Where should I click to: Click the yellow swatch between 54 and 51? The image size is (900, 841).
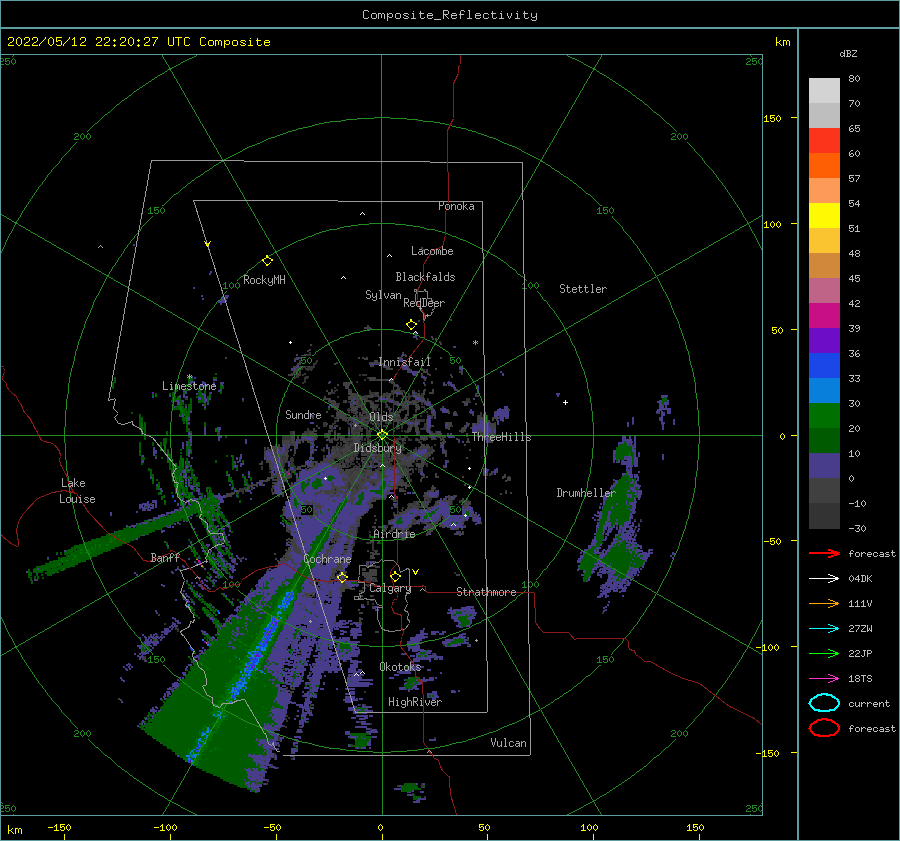click(824, 216)
